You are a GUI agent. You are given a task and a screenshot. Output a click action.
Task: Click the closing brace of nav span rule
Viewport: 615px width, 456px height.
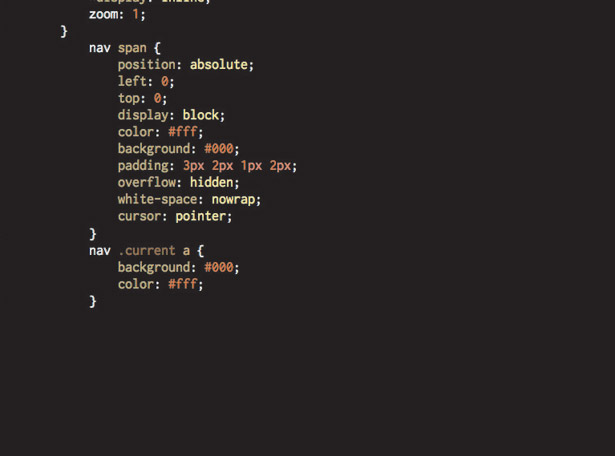(x=93, y=234)
